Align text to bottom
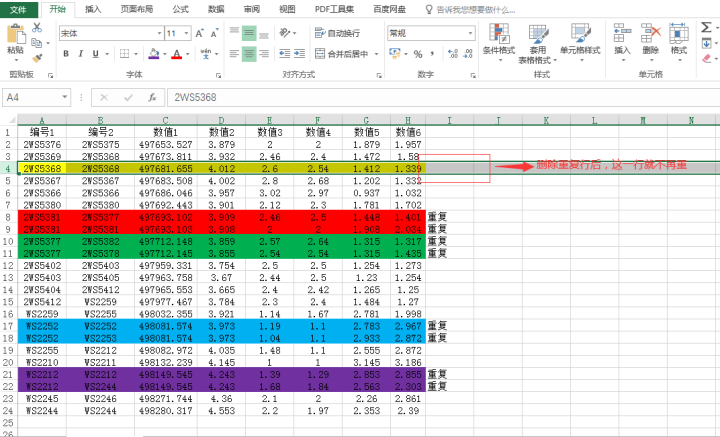Viewport: 720px width, 437px height. coord(264,33)
